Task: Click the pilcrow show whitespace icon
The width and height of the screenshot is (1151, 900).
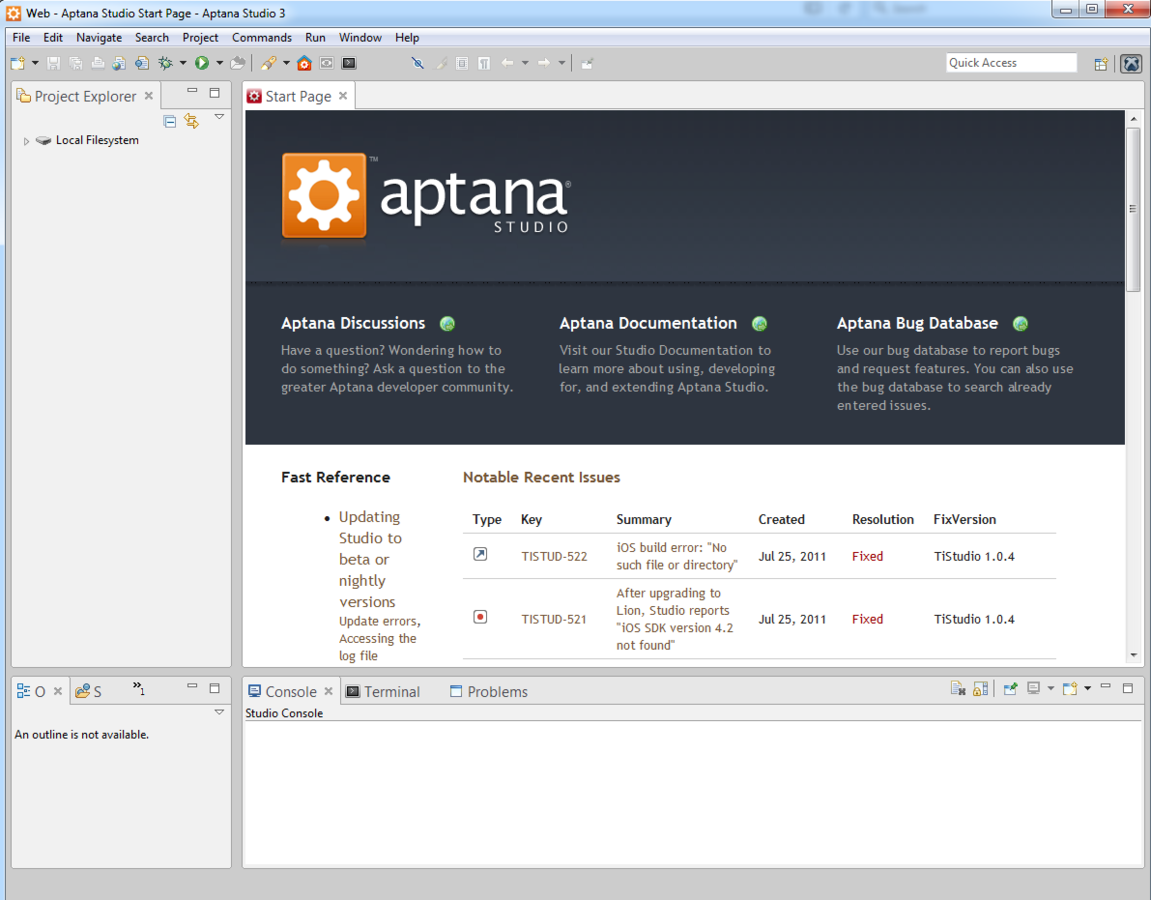Action: point(484,63)
